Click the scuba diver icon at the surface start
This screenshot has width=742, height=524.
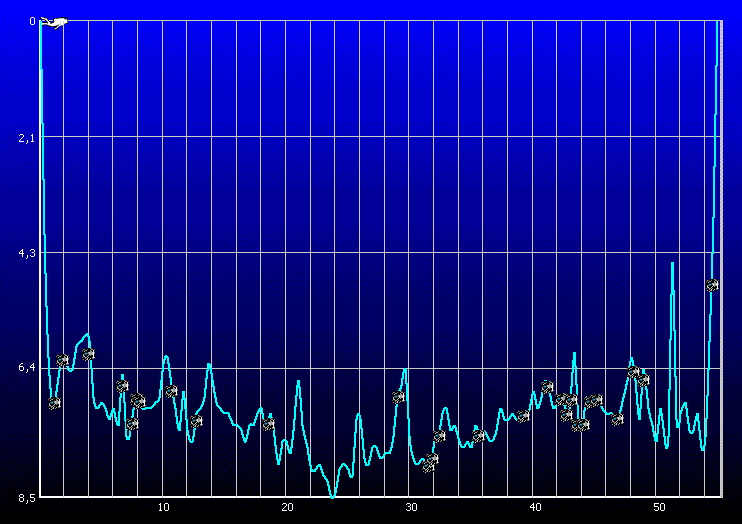point(53,22)
